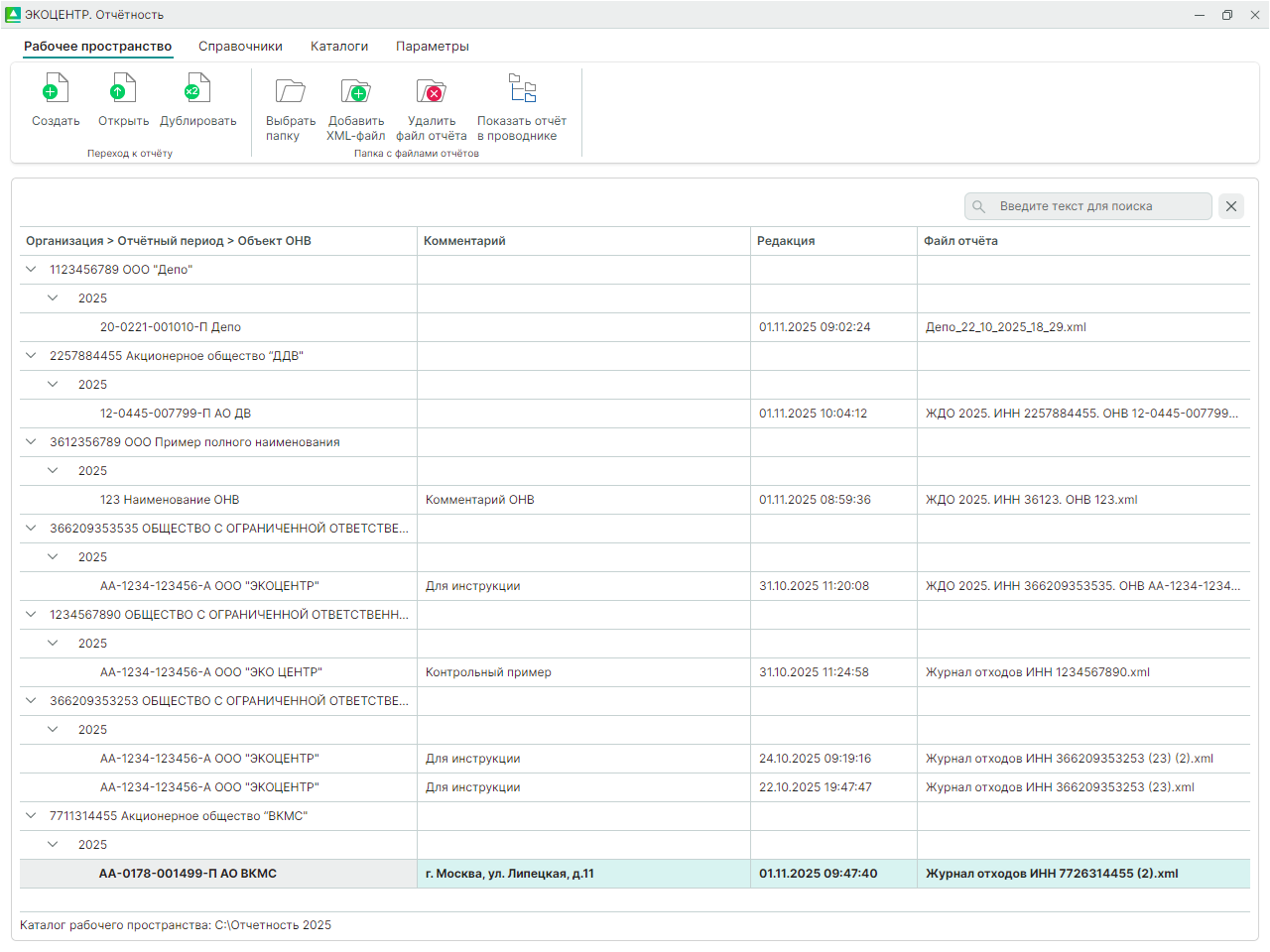Open a report with Открыть icon

[123, 92]
